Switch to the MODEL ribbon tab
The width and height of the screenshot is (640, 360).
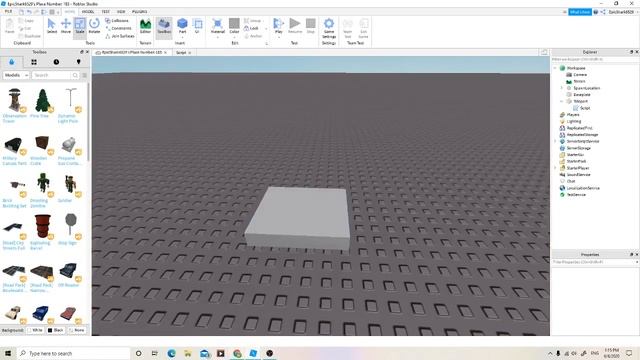coord(88,12)
